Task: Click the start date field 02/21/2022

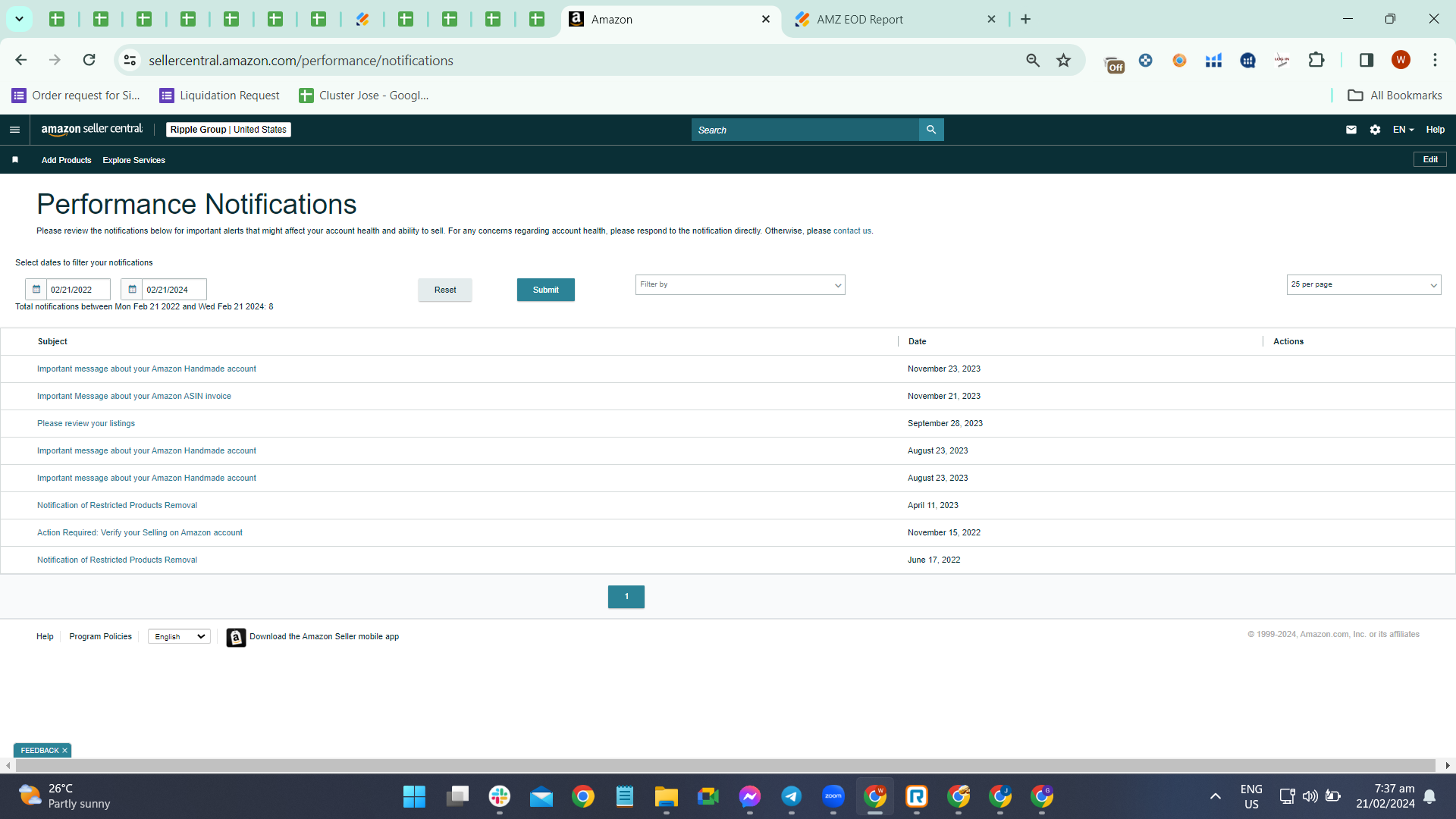Action: [x=78, y=290]
